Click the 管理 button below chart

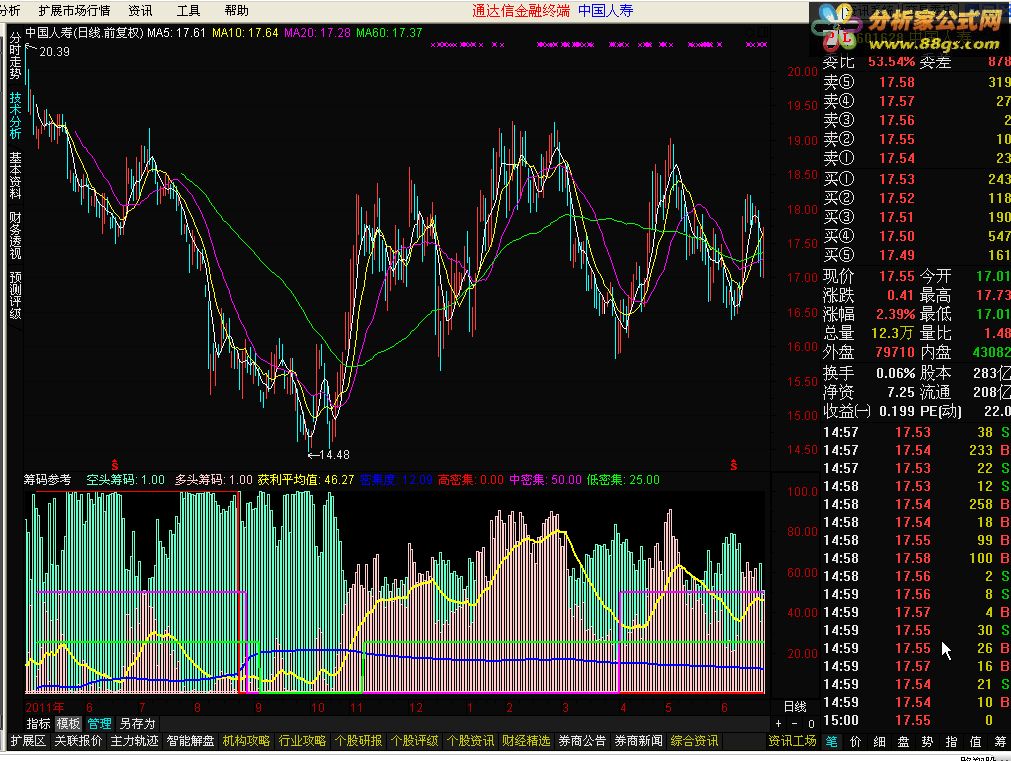[99, 724]
